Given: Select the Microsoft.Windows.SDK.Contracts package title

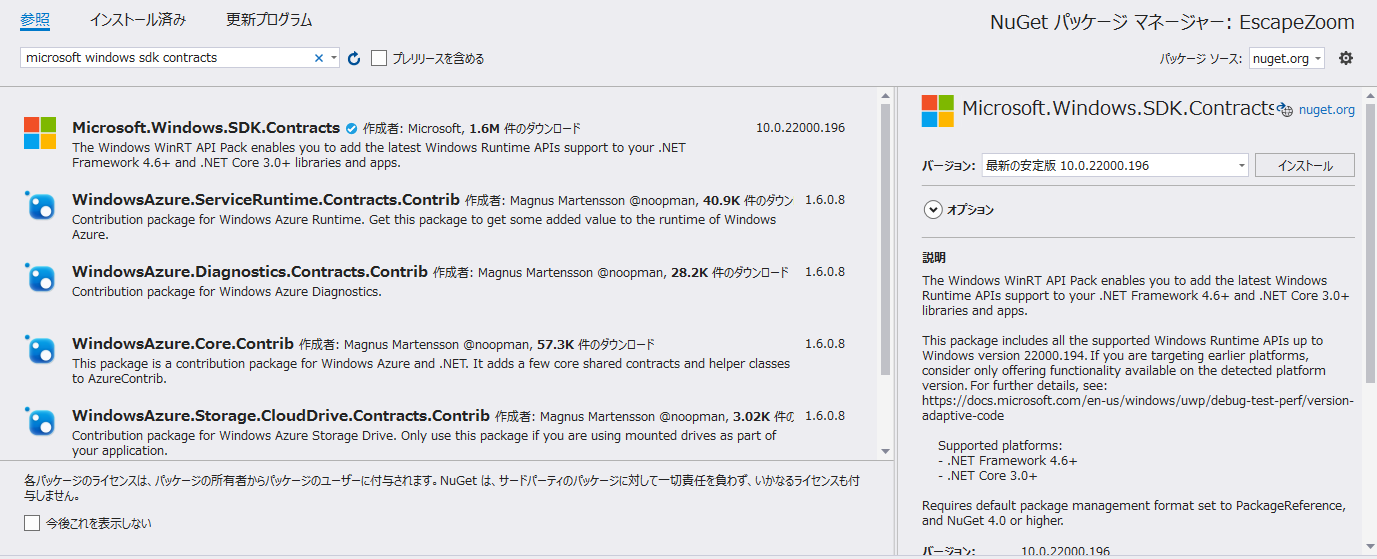Looking at the screenshot, I should click(206, 128).
